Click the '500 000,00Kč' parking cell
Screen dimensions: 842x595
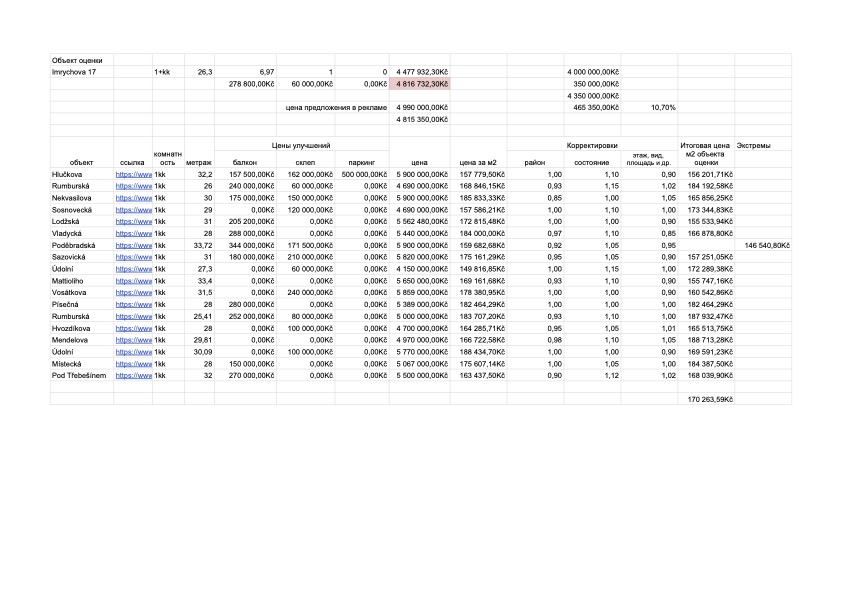(364, 175)
